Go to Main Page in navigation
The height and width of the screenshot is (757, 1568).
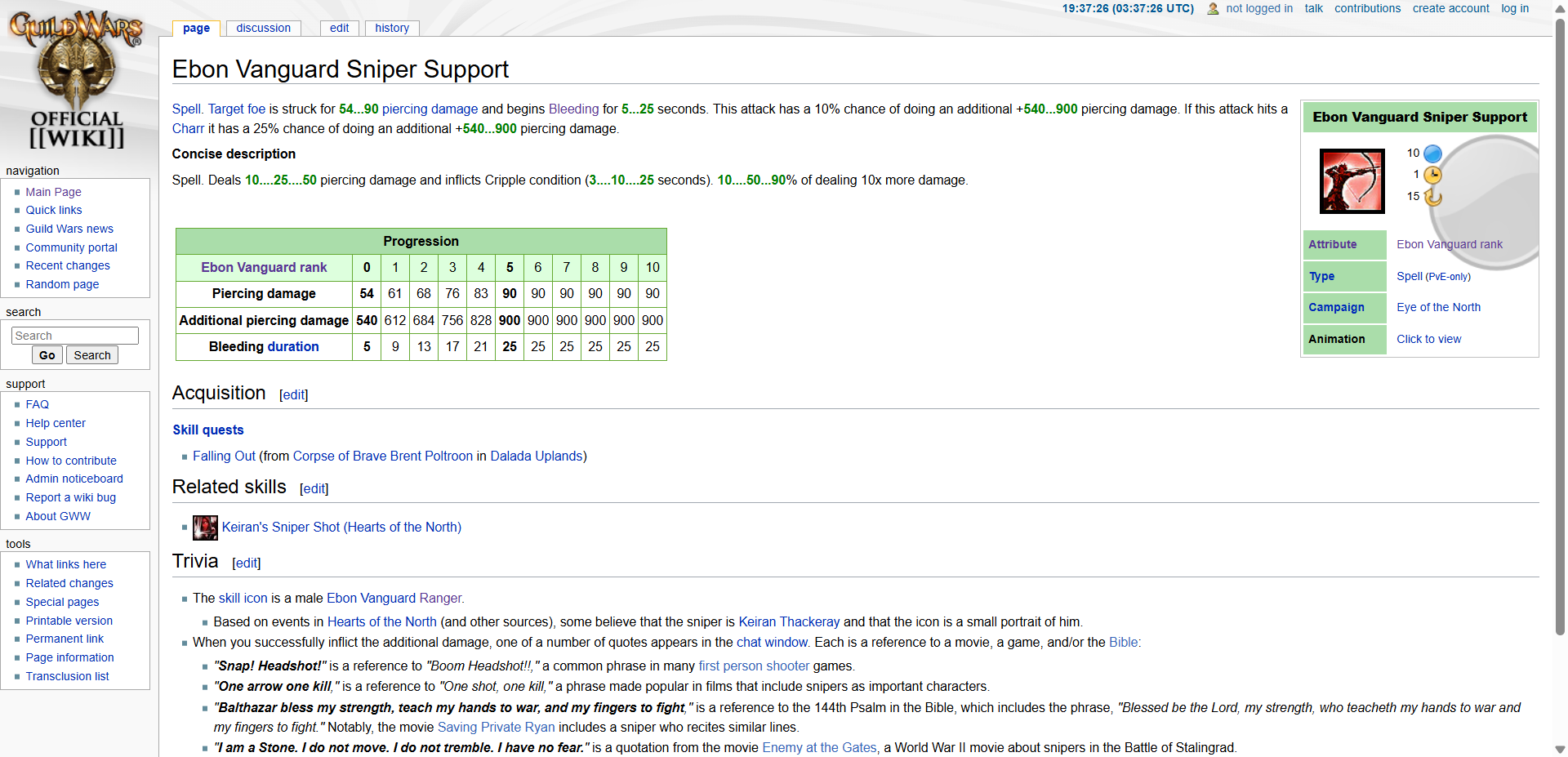53,192
